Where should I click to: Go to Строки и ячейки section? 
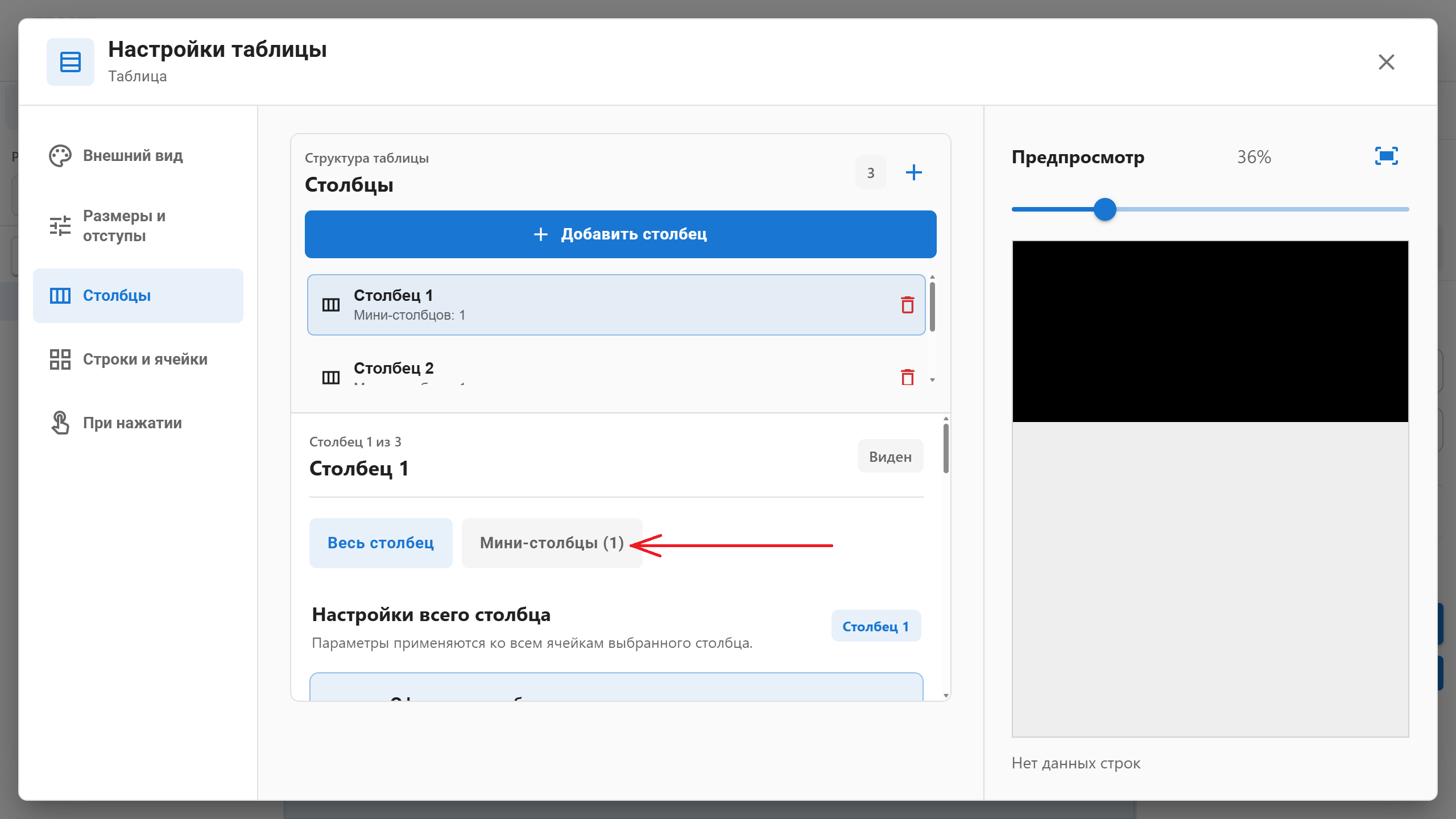pos(138,359)
